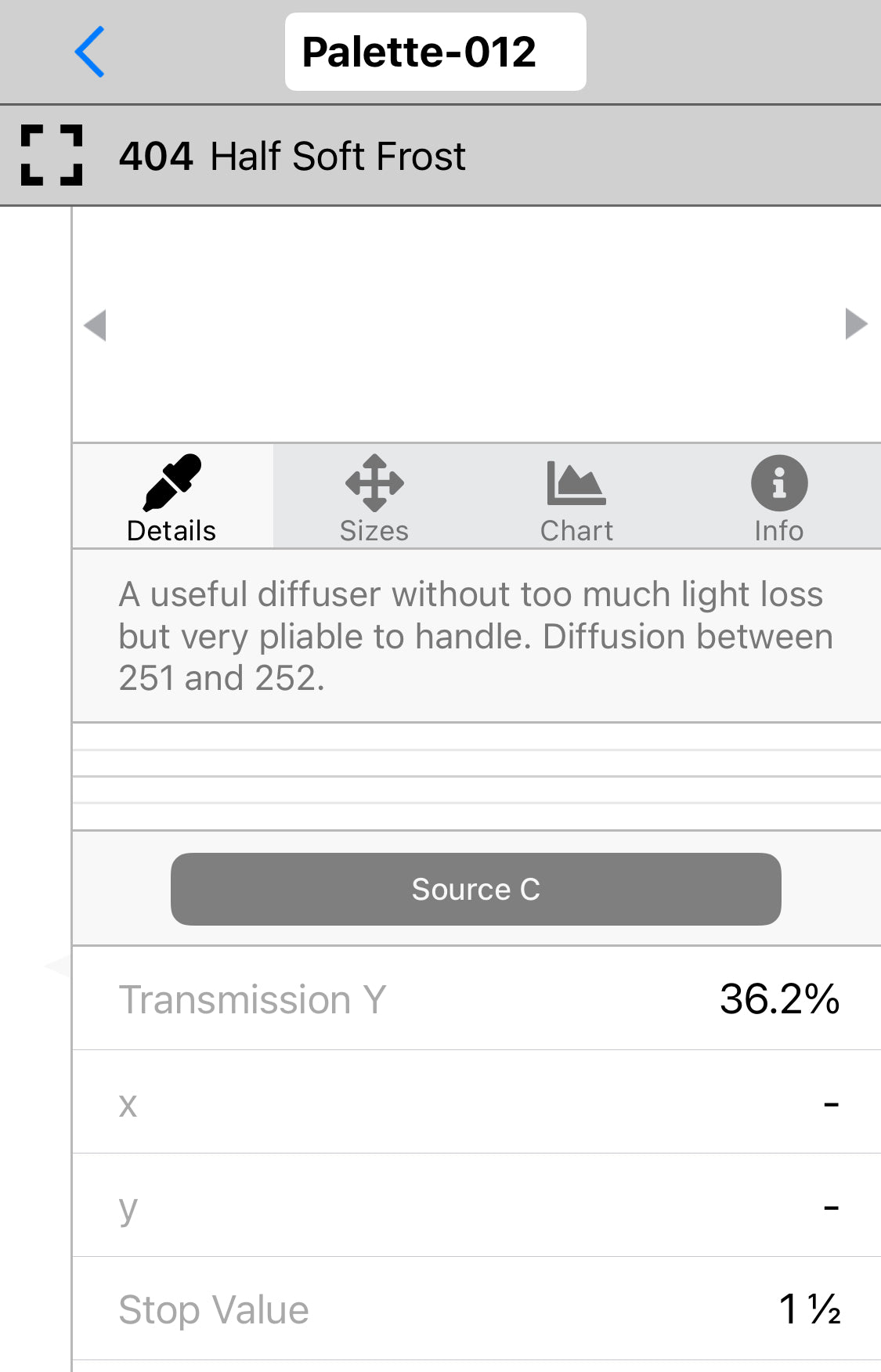Tap the white filter colour preview
The image size is (881, 1372).
(475, 325)
